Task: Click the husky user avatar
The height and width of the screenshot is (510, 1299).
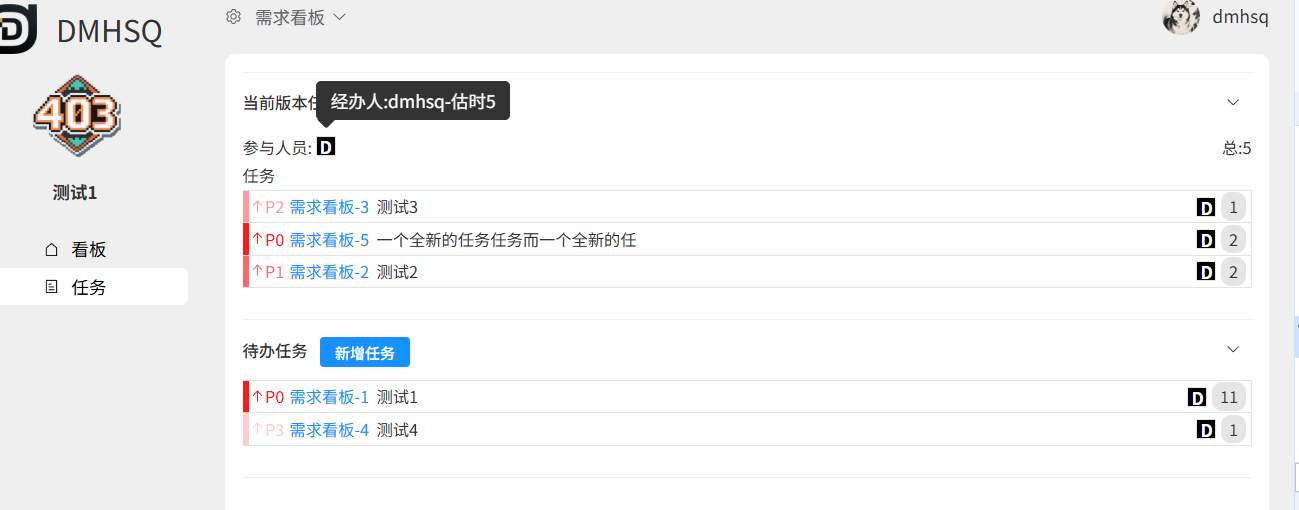Action: click(x=1181, y=17)
